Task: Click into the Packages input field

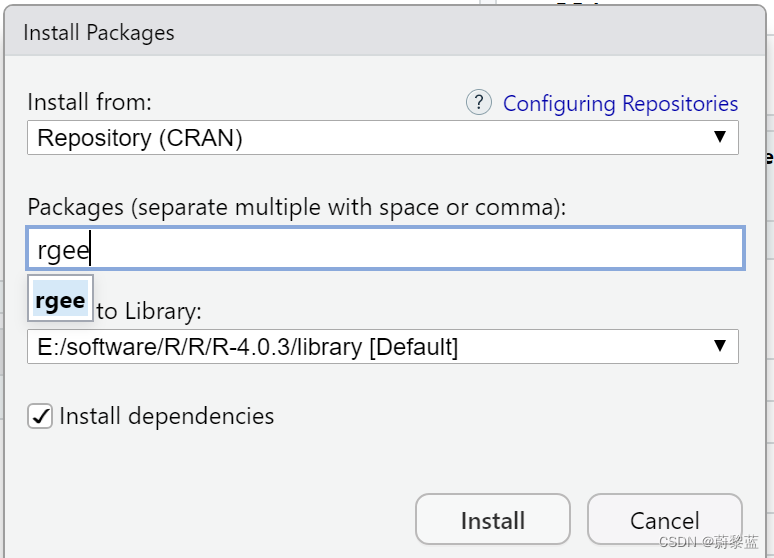Action: (385, 248)
